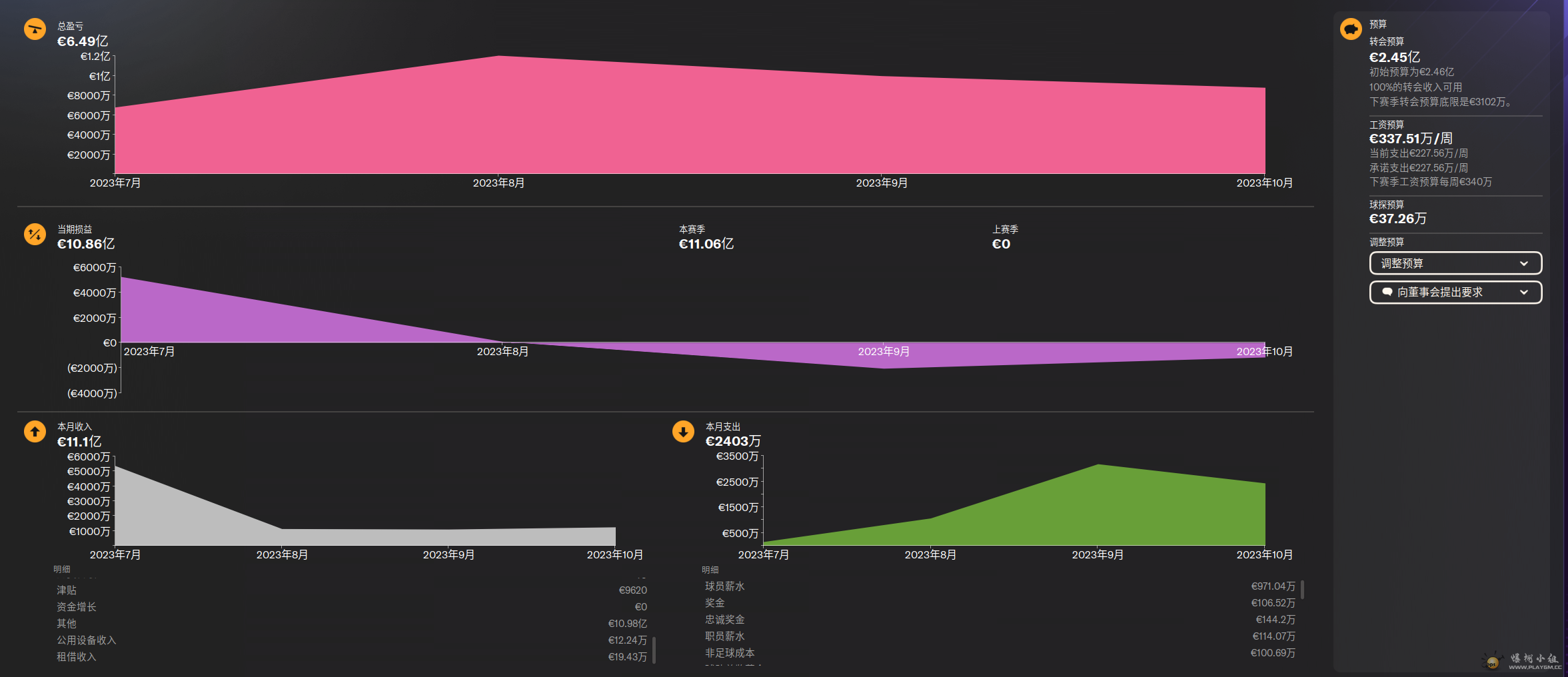This screenshot has width=1568, height=677.
Task: Click the 转会预算 €2.45亿 value
Action: 1395,57
